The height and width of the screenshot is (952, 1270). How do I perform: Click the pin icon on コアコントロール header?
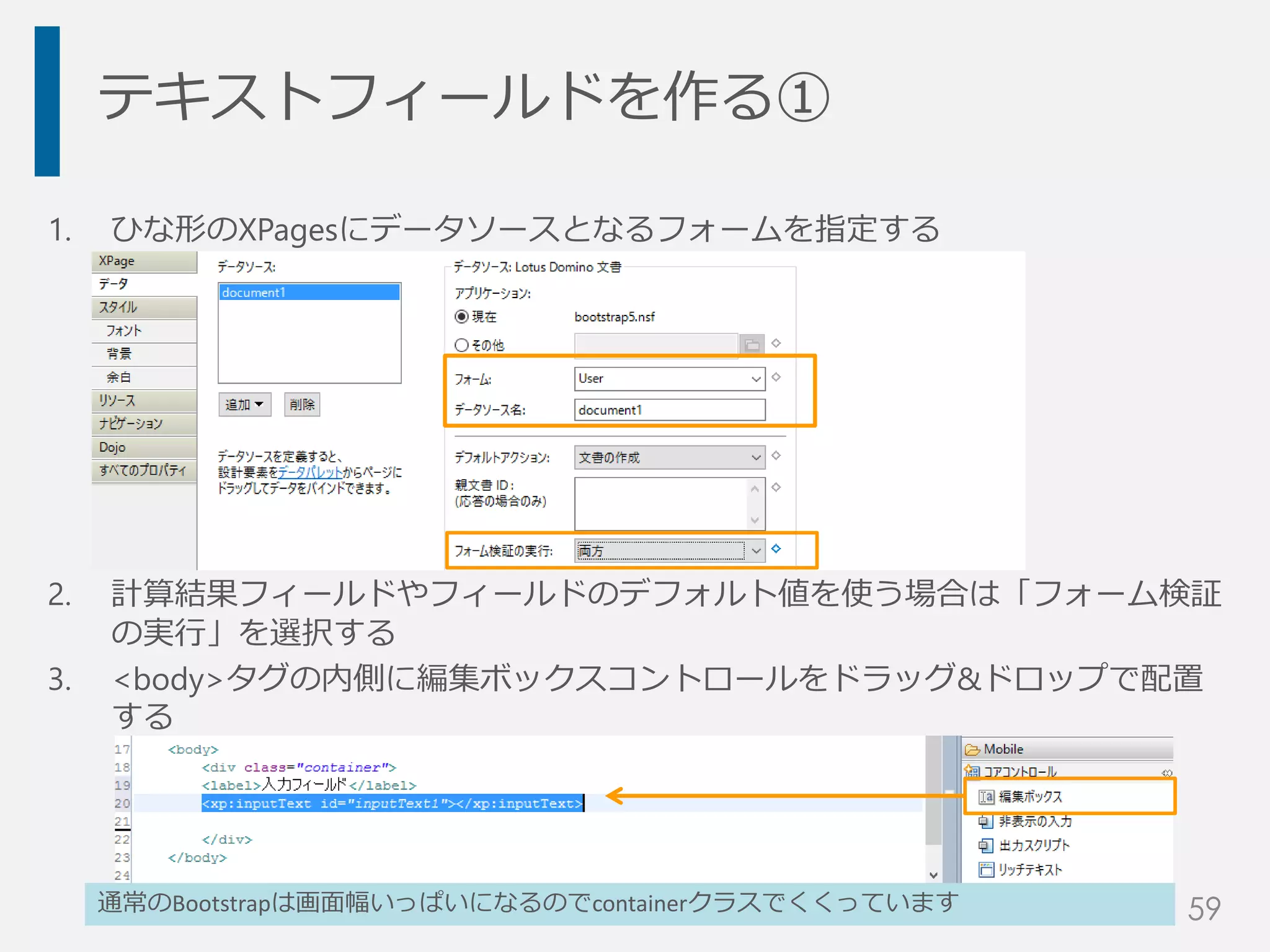(1166, 772)
